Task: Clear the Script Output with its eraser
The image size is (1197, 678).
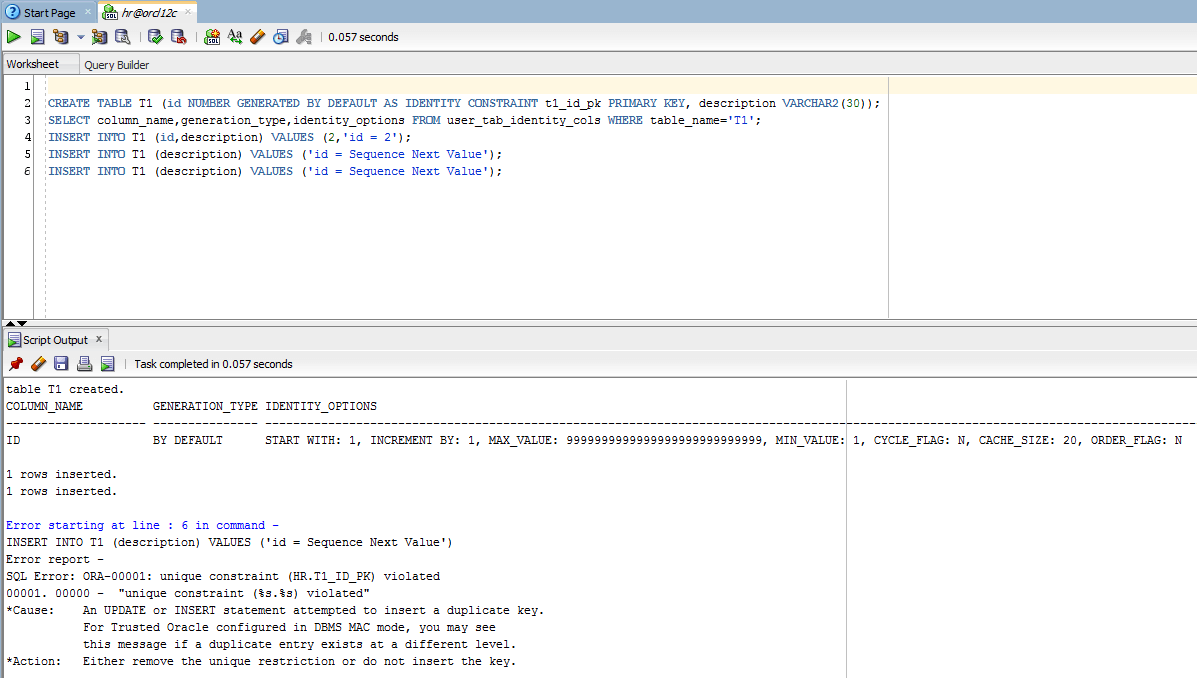Action: pos(38,364)
